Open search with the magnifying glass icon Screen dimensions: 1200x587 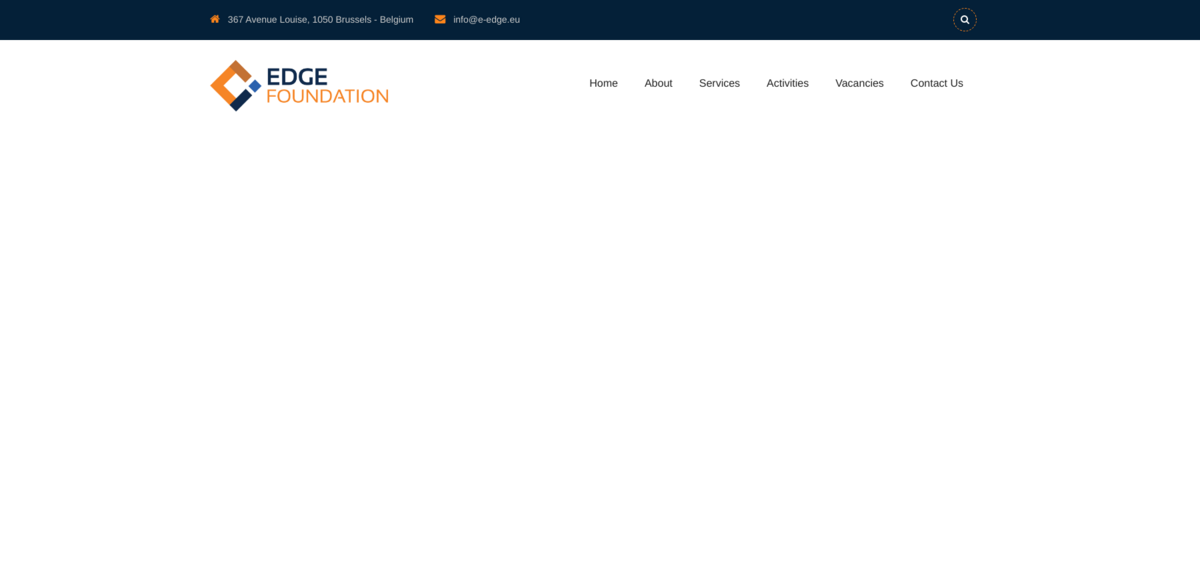pos(965,20)
